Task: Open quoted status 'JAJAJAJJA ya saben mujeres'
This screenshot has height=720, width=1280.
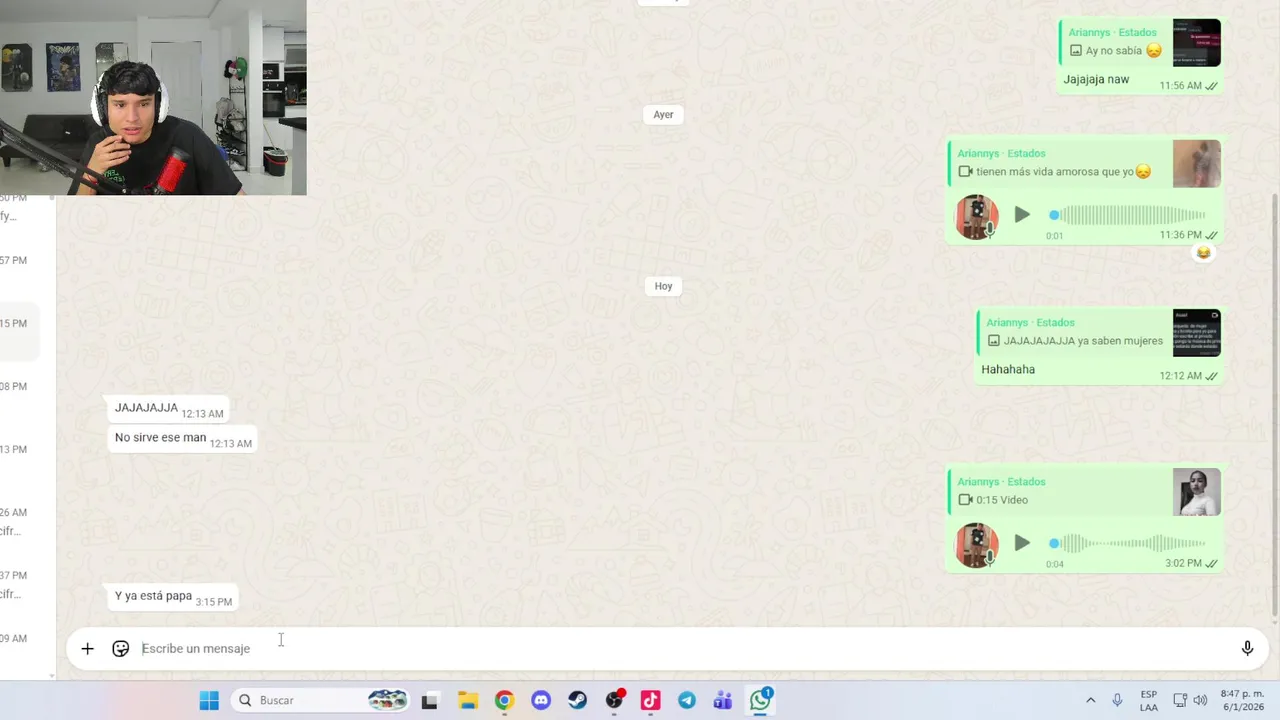Action: click(1099, 333)
